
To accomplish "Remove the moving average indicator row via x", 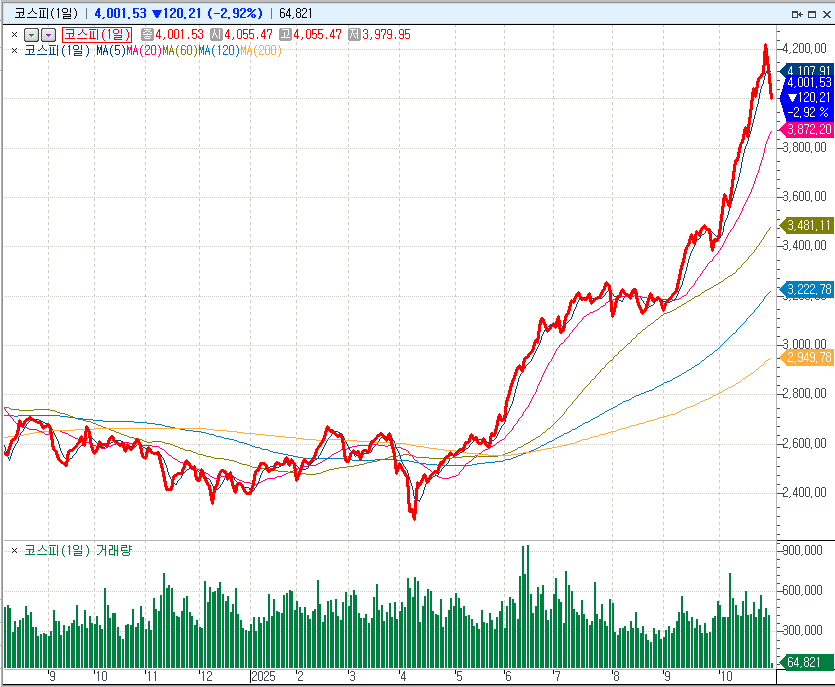I will tap(14, 50).
